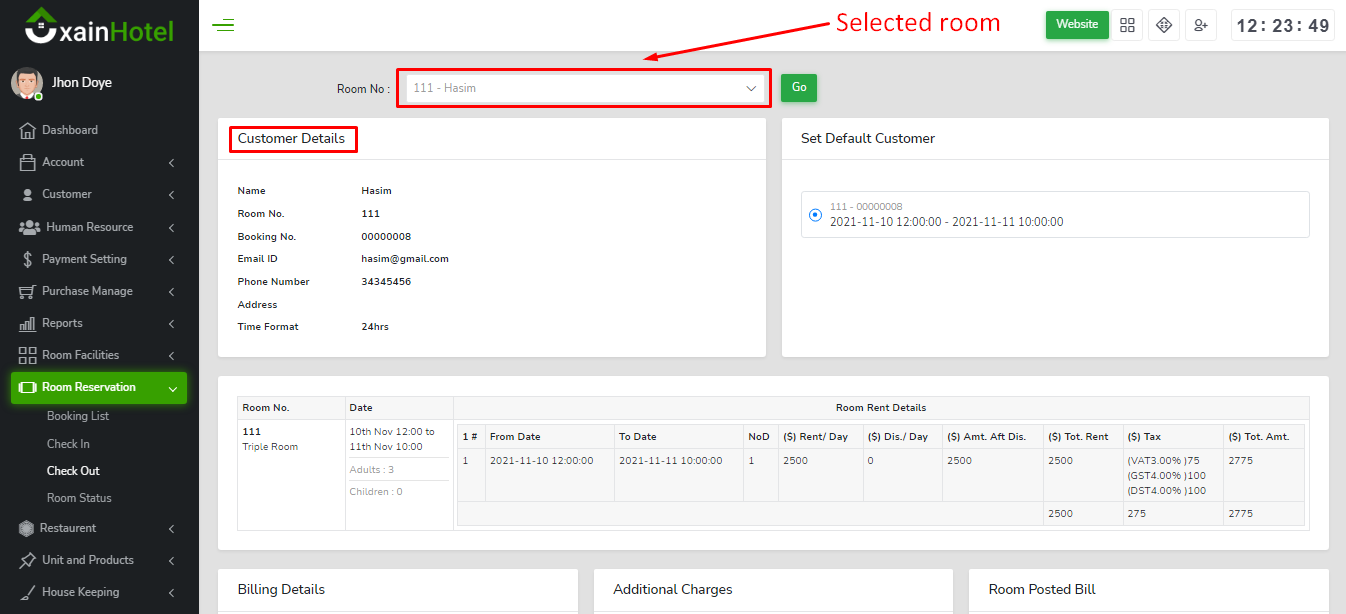Click the clock time display
The image size is (1346, 614).
(x=1283, y=26)
